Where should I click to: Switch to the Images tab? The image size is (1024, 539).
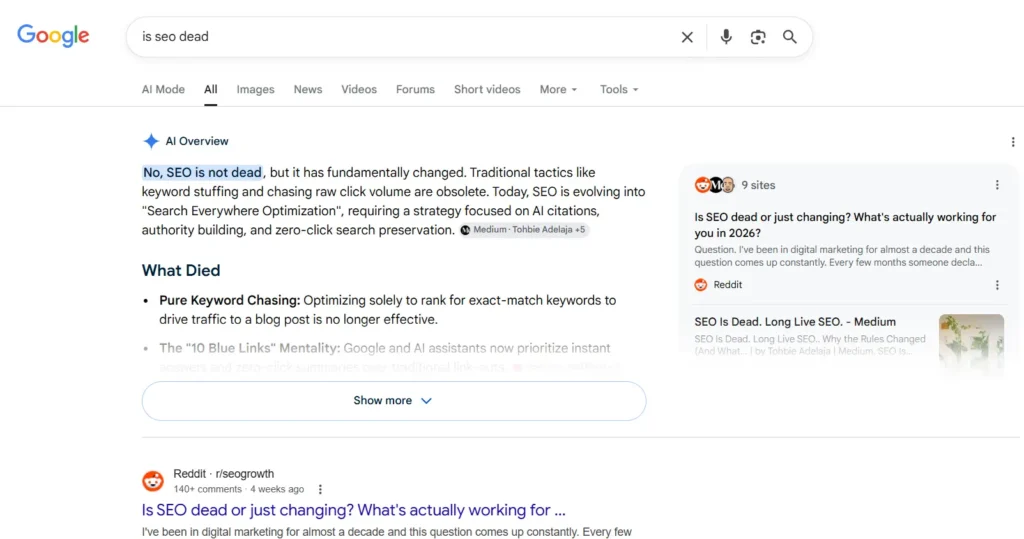[x=255, y=90]
